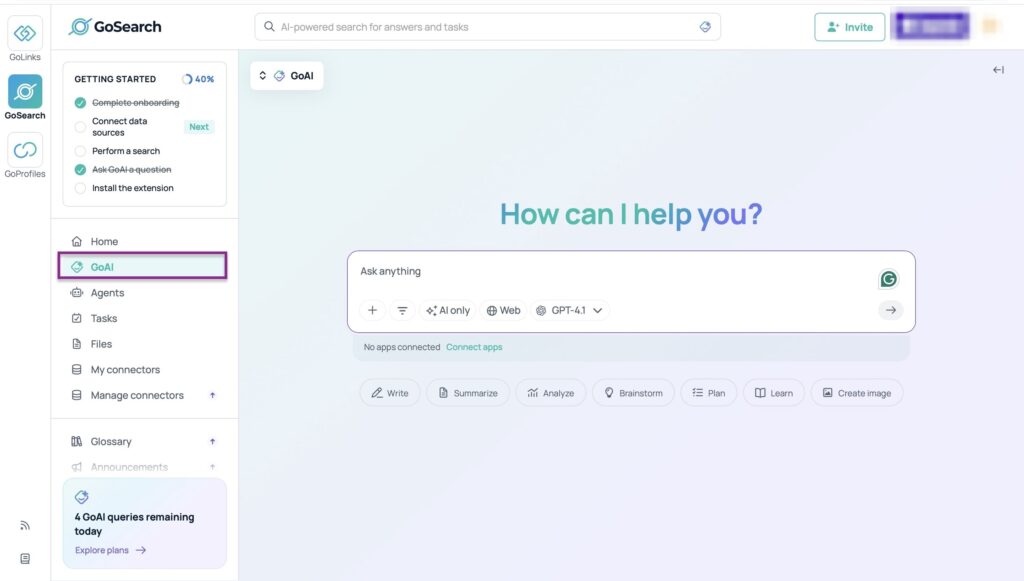This screenshot has height=581, width=1024.
Task: Open the filter icon beside the plus button
Action: pyautogui.click(x=402, y=310)
